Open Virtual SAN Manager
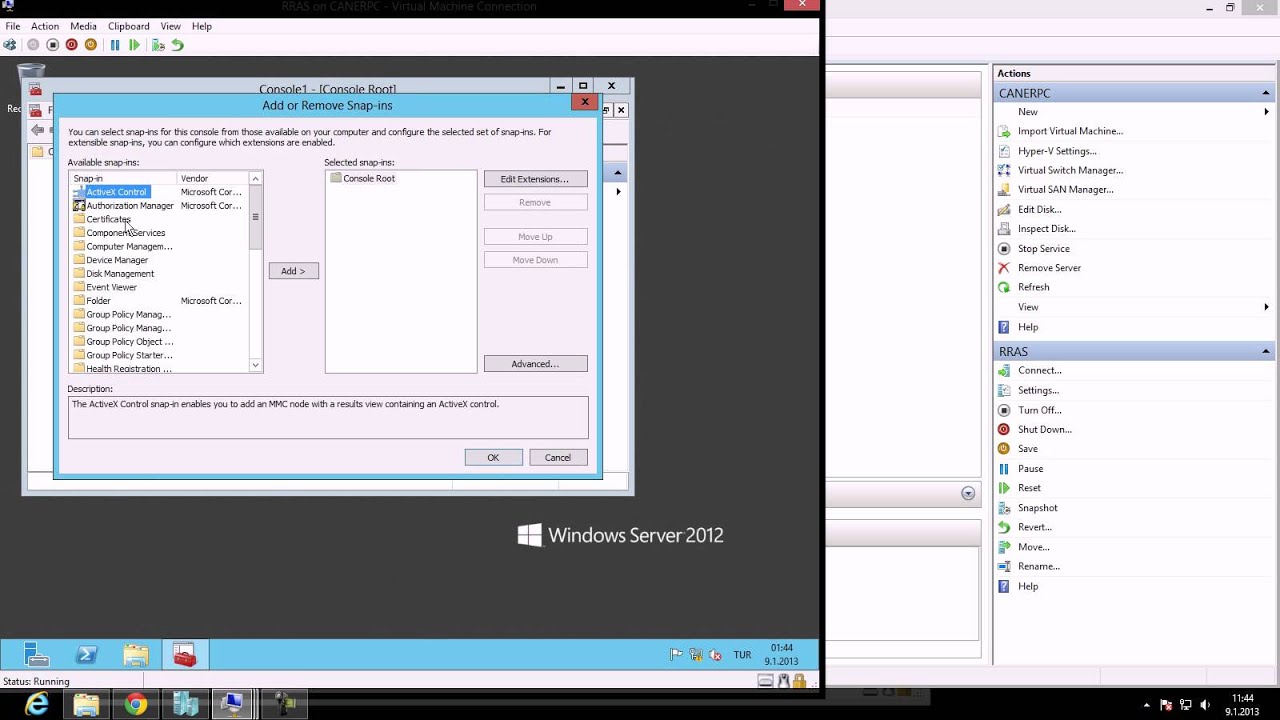This screenshot has height=720, width=1280. [x=1065, y=190]
